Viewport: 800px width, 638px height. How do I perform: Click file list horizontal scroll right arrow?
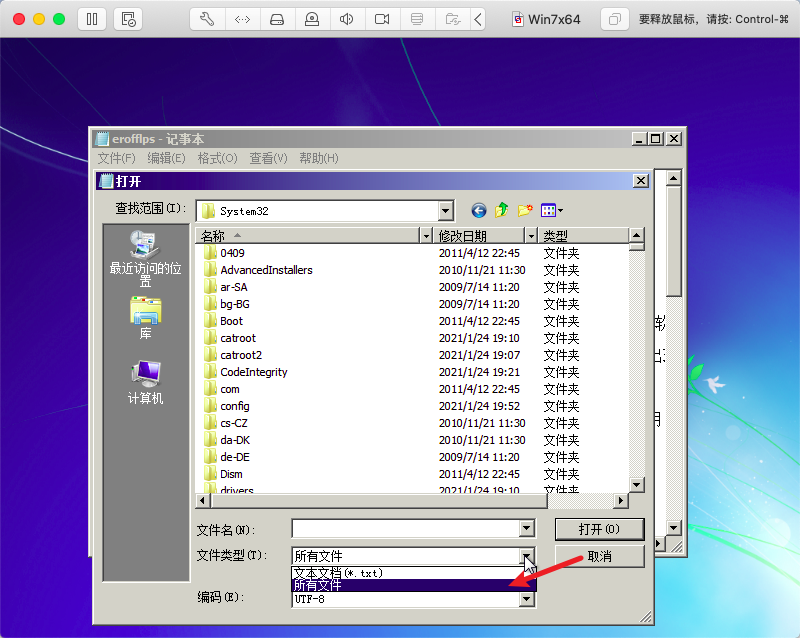click(620, 501)
